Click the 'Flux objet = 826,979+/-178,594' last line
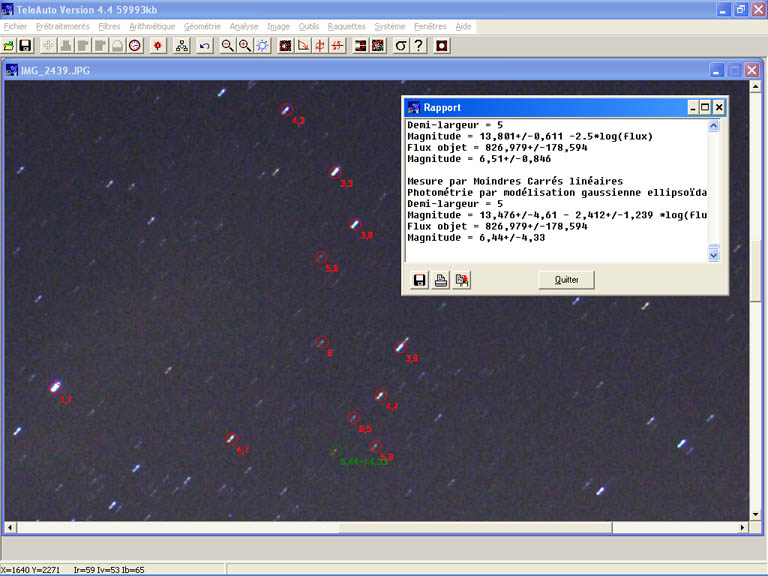The height and width of the screenshot is (576, 768). tap(497, 226)
